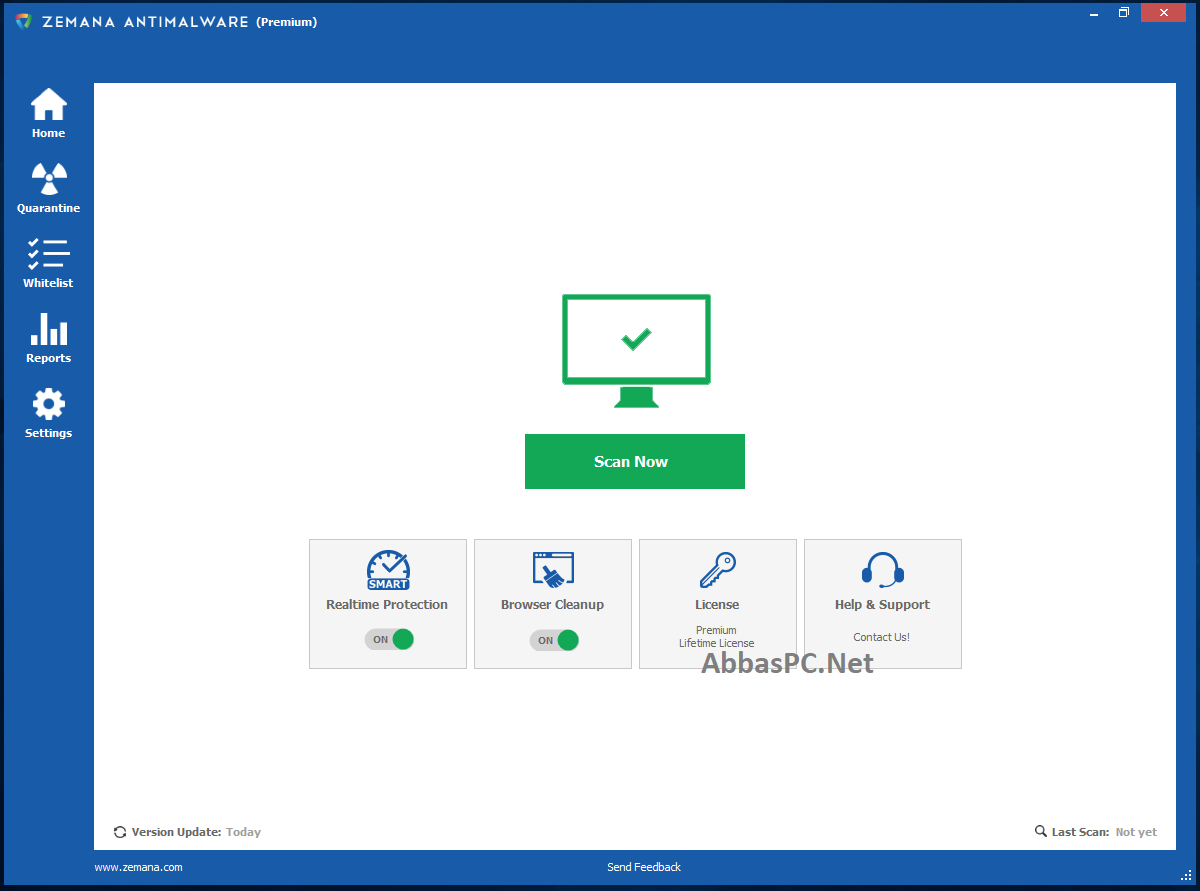Click the Realtime Protection SMART gauge icon
Screen dimensions: 1200x891
tap(388, 570)
